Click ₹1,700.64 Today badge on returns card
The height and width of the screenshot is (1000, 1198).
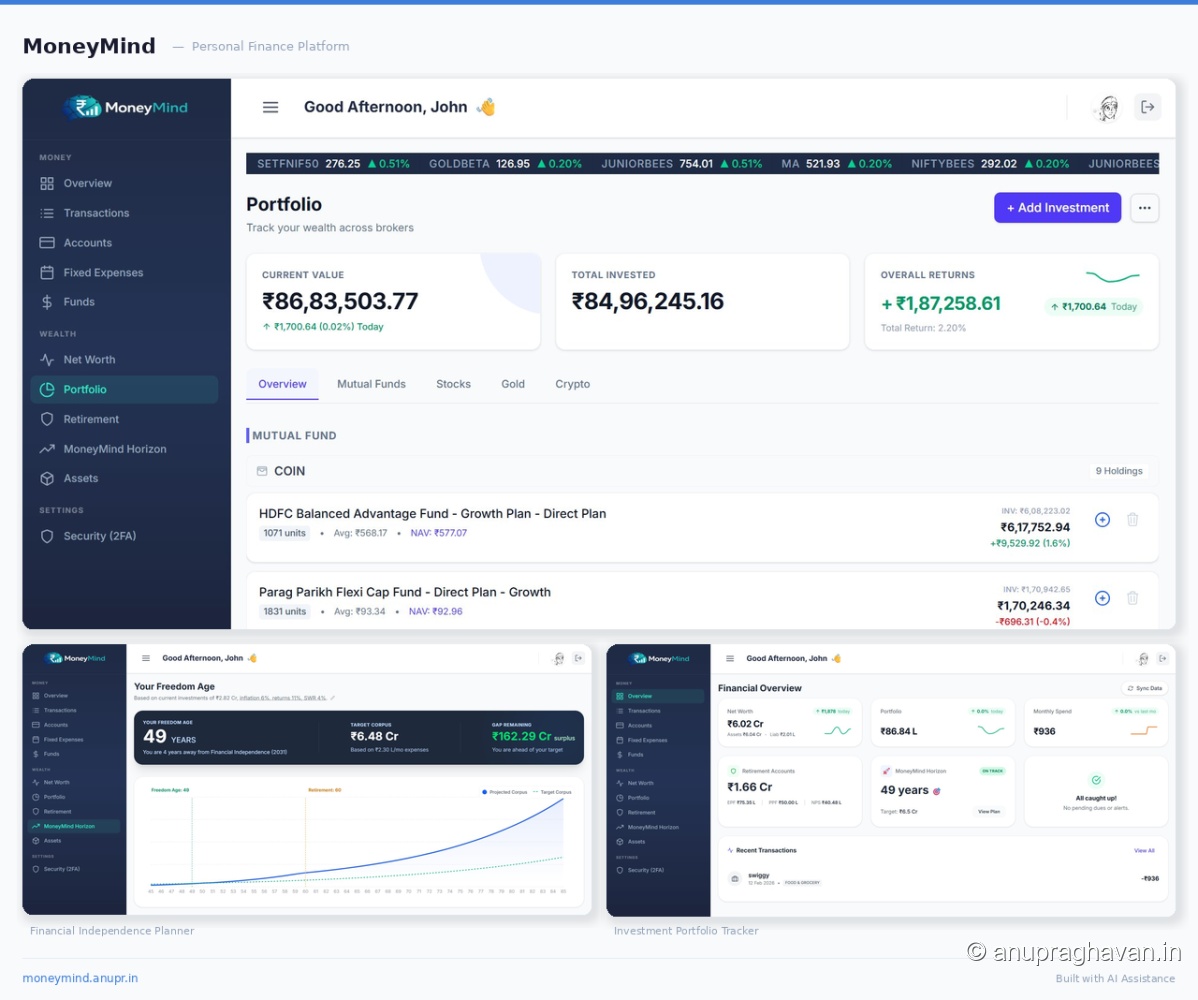1093,307
